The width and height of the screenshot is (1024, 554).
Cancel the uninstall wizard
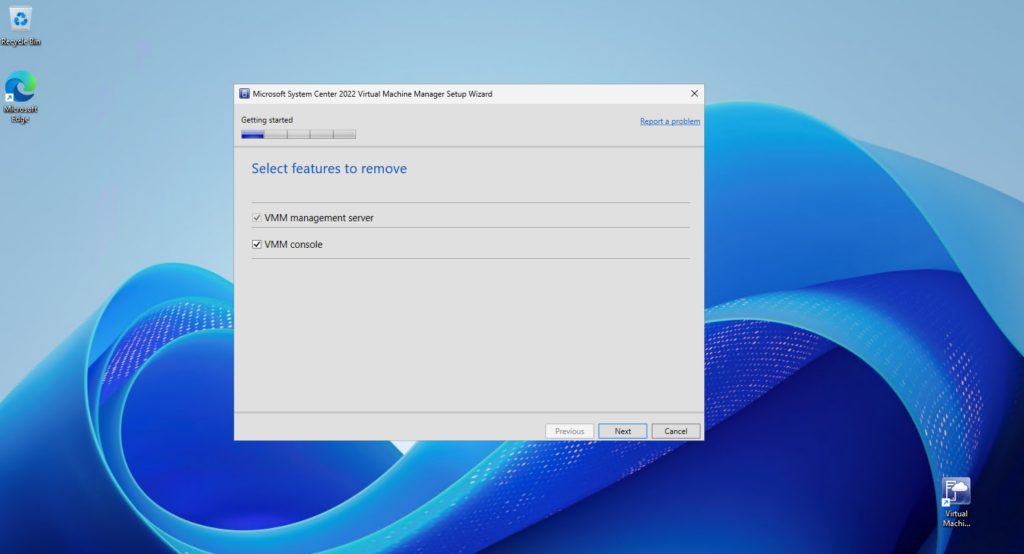pos(675,431)
